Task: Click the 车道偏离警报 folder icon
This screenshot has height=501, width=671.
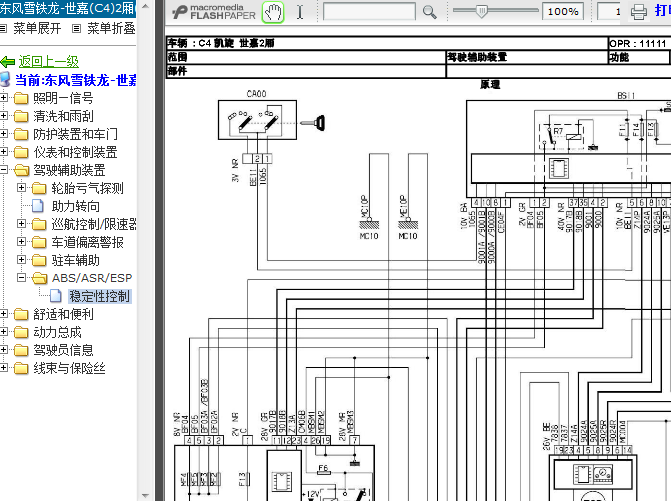Action: click(x=39, y=243)
